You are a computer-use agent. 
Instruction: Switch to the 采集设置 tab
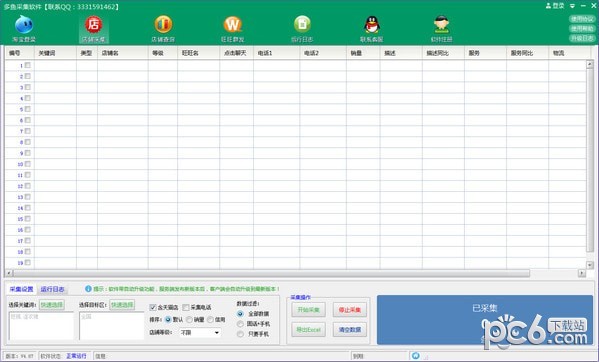click(21, 289)
